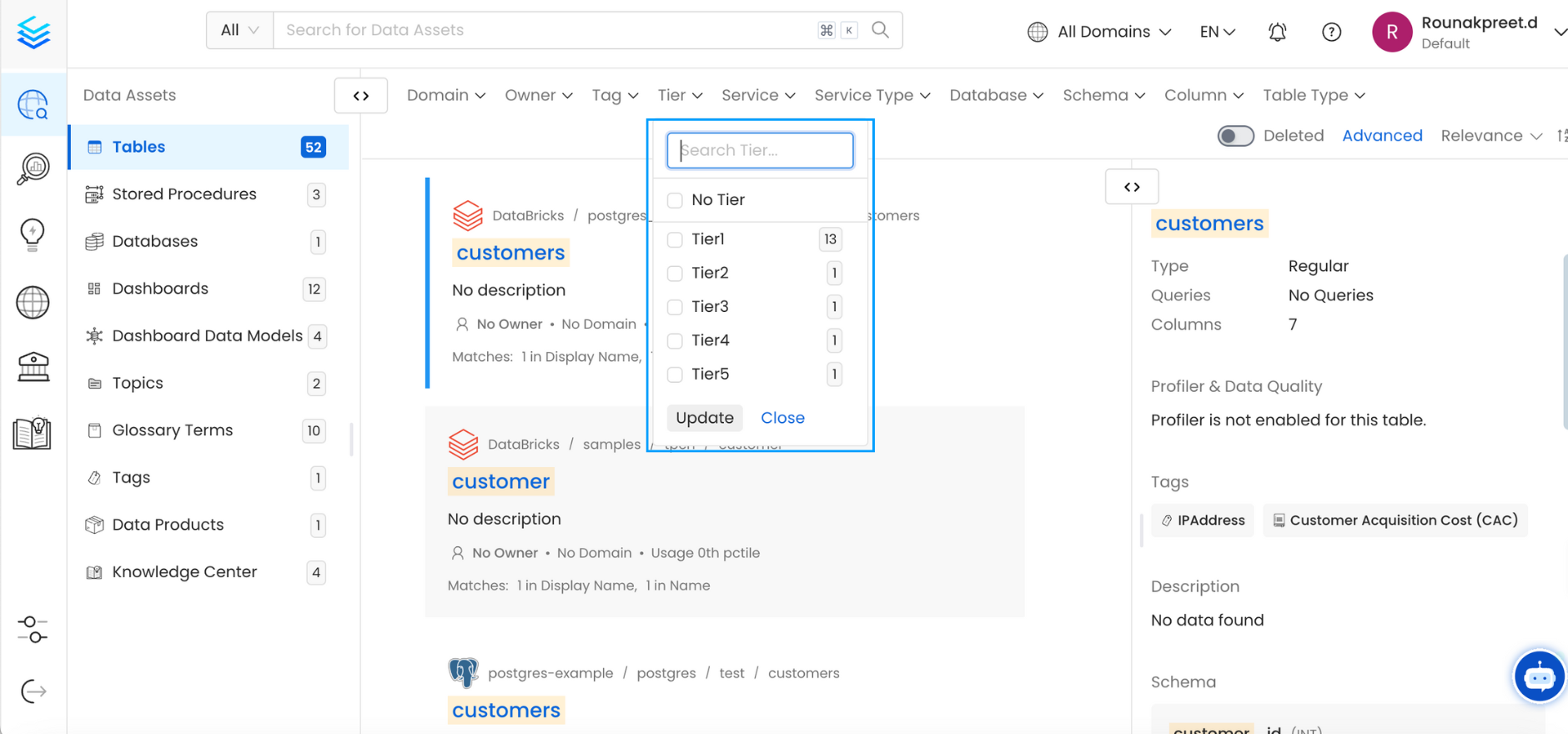The image size is (1568, 734).
Task: Open the settings sliders sidebar icon
Action: [33, 629]
